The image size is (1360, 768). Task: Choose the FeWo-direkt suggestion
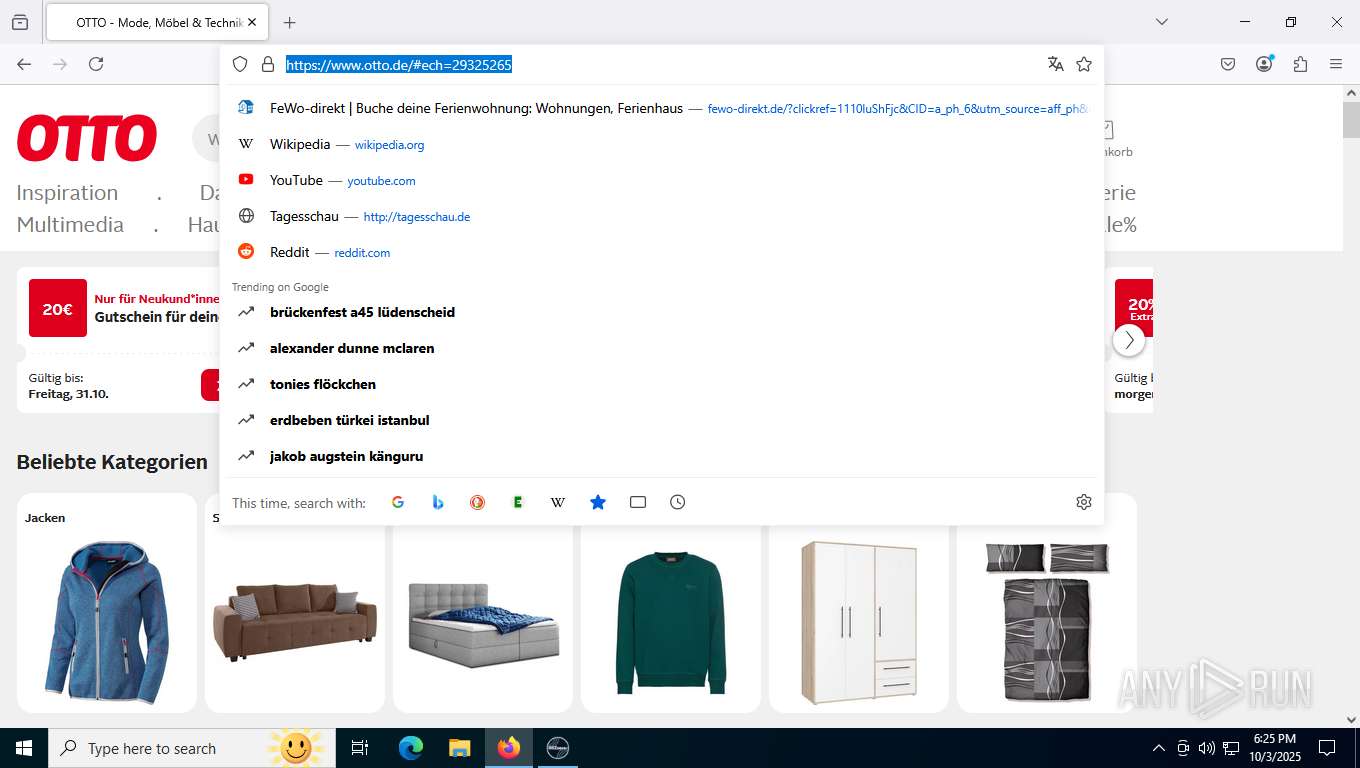(x=662, y=108)
